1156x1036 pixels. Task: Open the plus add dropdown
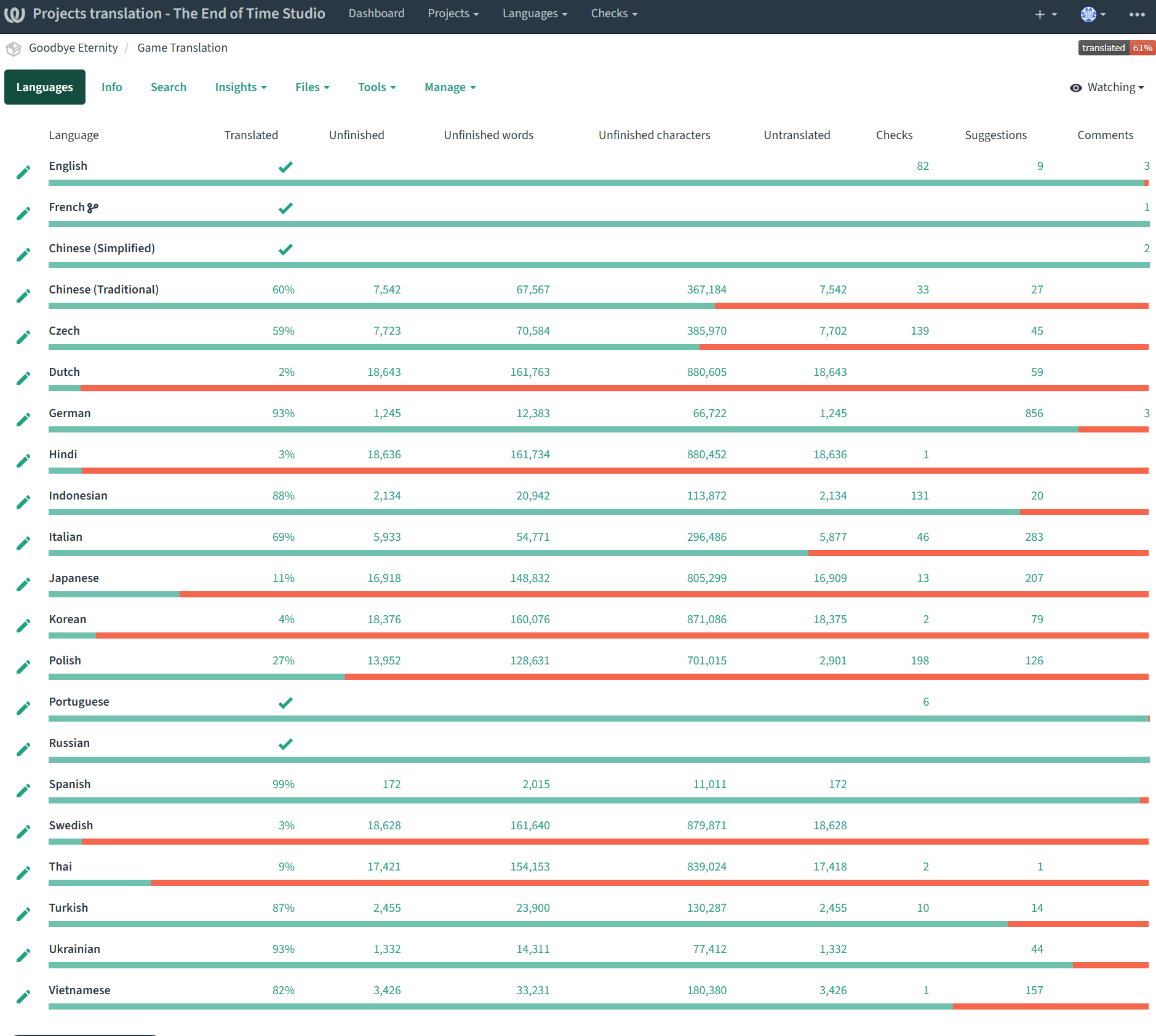(x=1045, y=14)
